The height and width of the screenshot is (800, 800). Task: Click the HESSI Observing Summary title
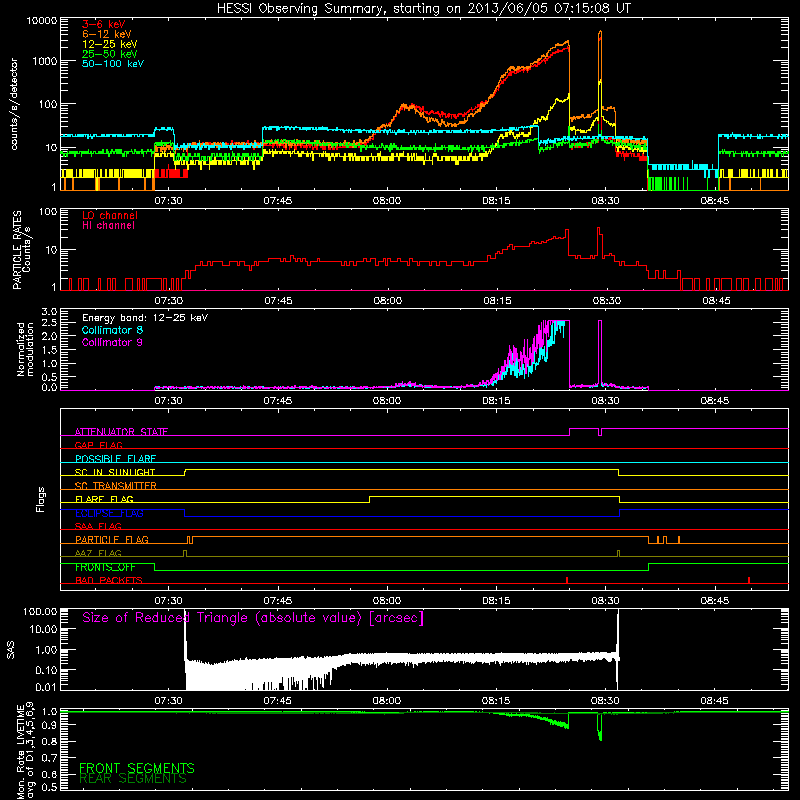pyautogui.click(x=423, y=9)
